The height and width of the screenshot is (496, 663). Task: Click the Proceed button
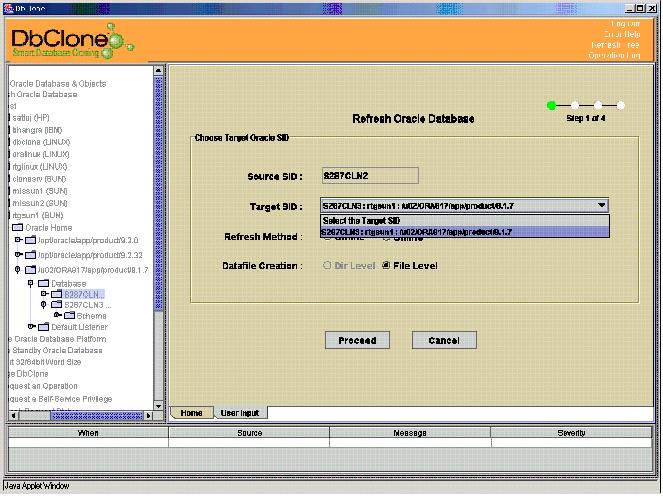tap(357, 340)
